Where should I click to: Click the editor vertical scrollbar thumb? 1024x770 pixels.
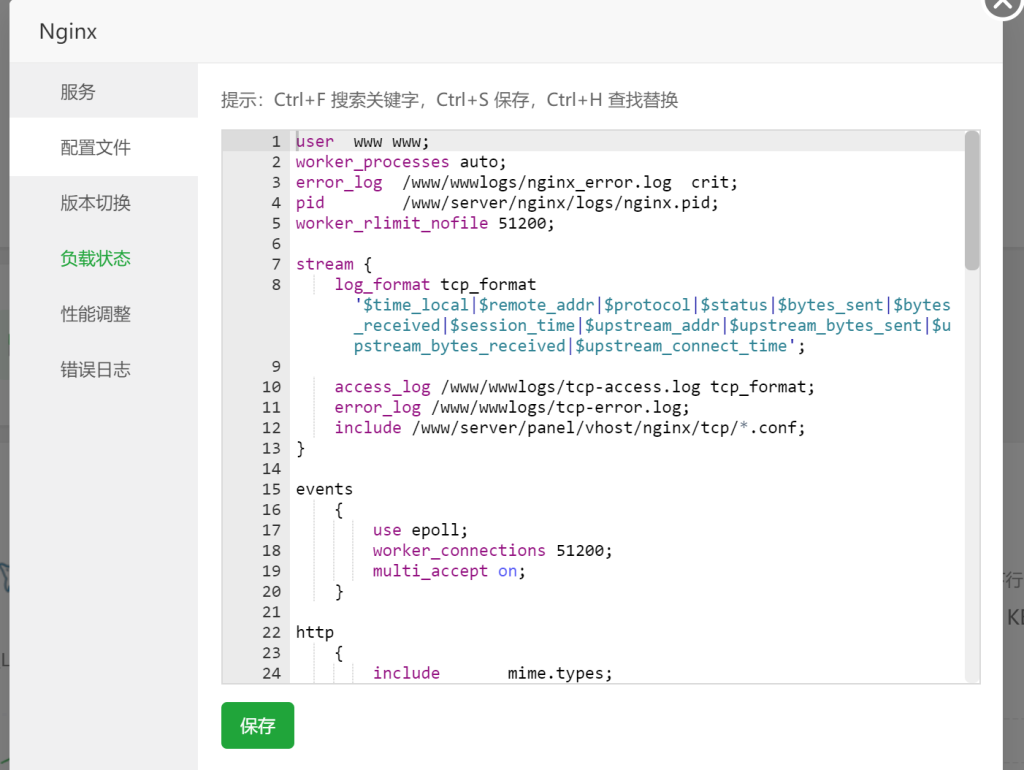(972, 201)
